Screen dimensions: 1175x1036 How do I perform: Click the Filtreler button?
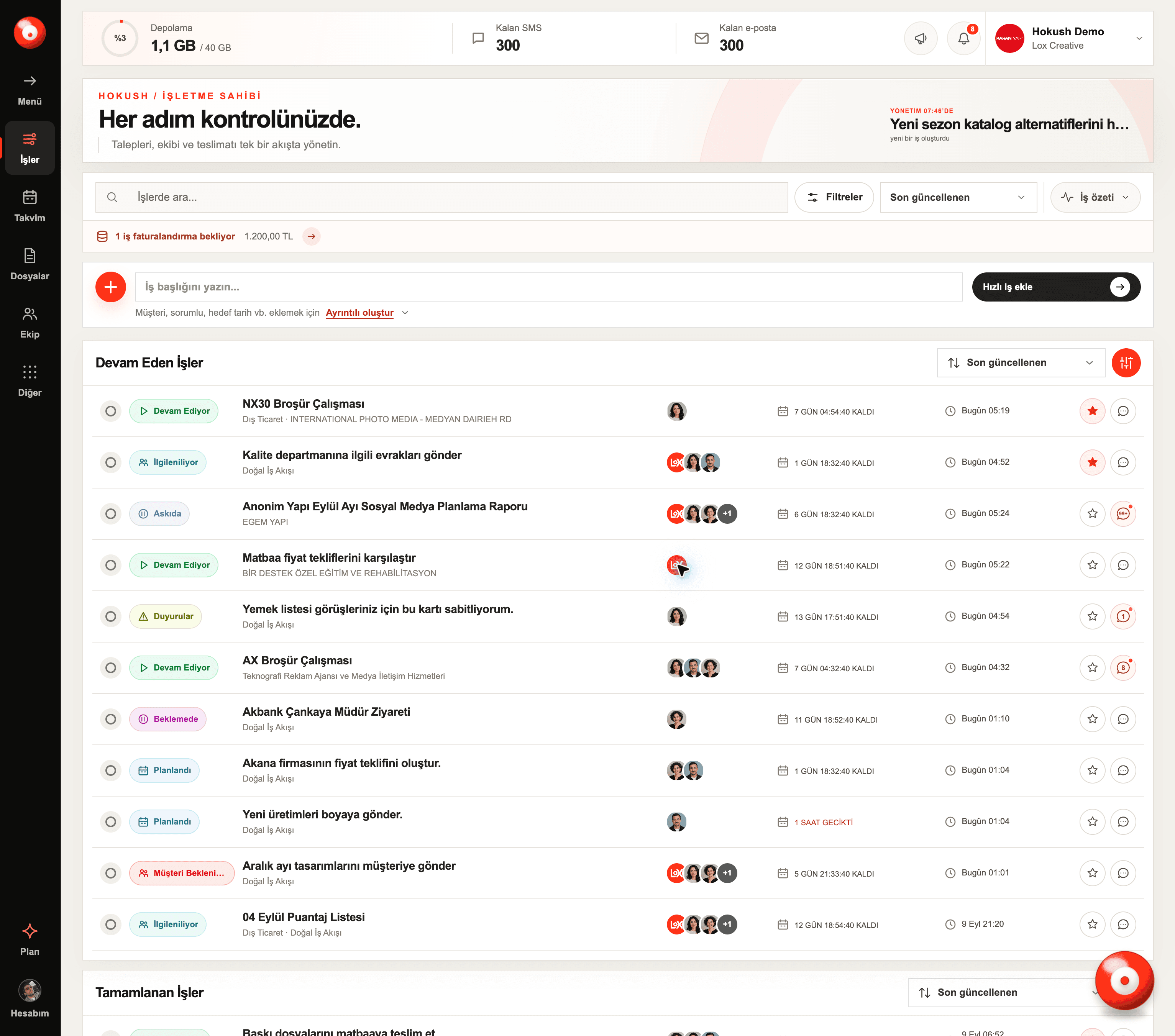(x=834, y=197)
